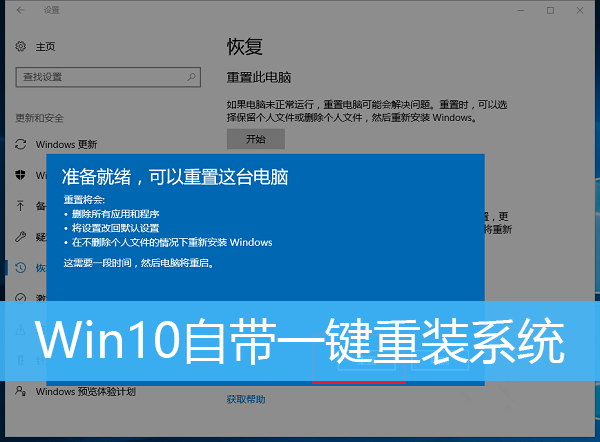Maximize the Settings window
This screenshot has width=600, height=442.
point(550,10)
